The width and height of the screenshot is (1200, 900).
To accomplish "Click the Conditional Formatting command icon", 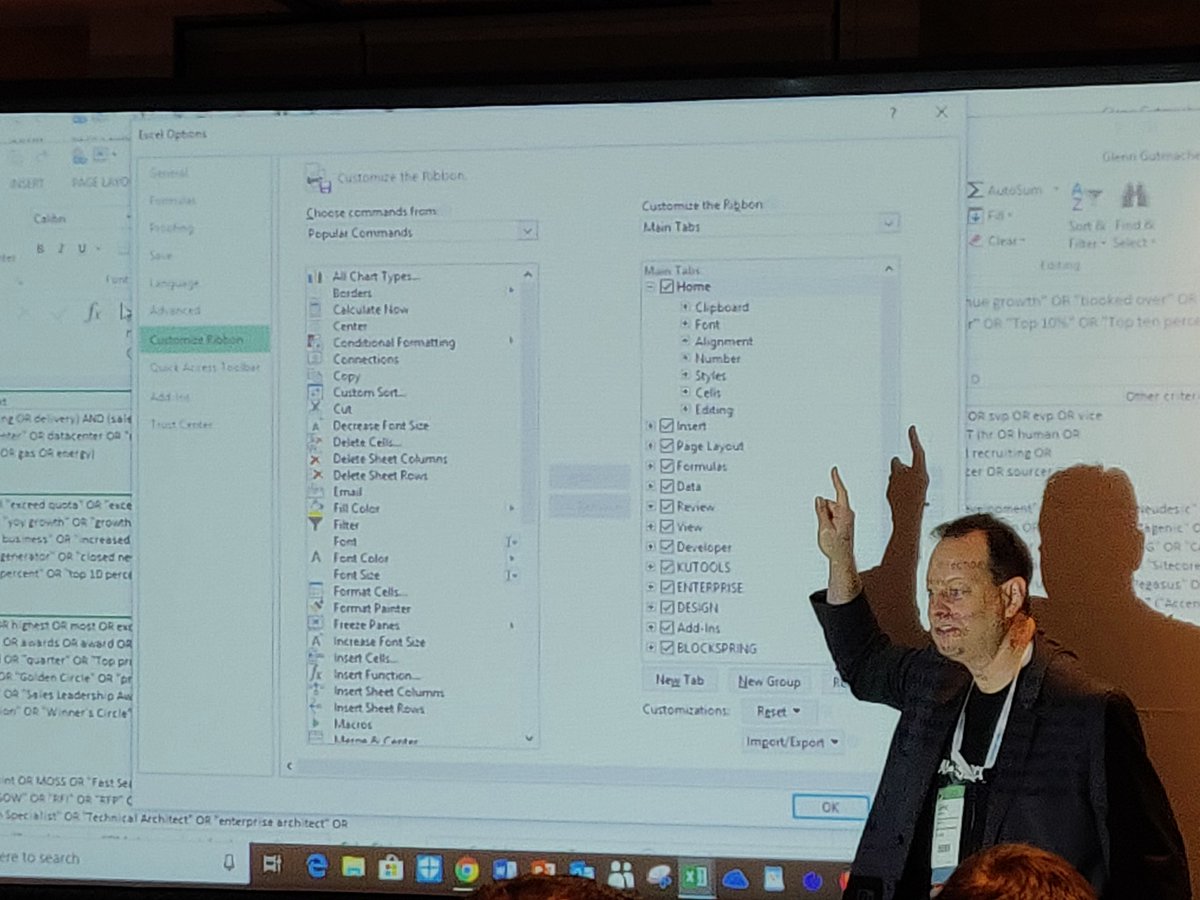I will 316,342.
